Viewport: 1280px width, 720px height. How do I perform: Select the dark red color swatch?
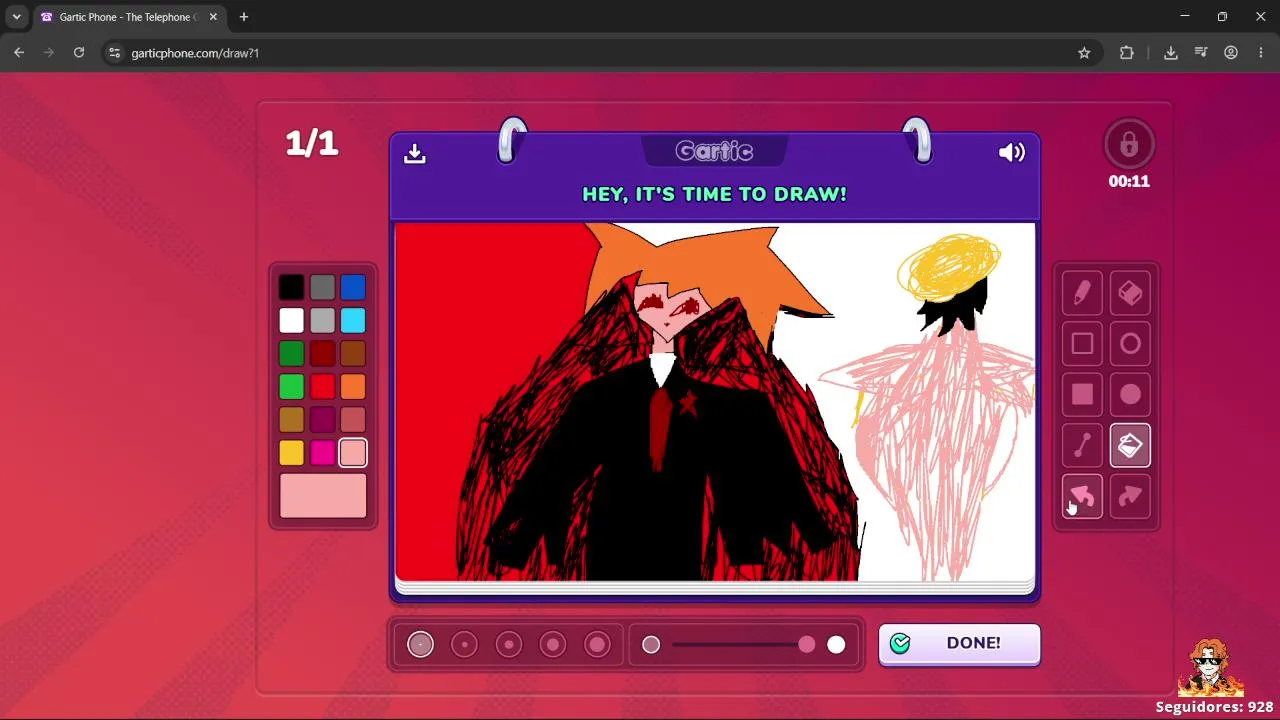(x=322, y=354)
